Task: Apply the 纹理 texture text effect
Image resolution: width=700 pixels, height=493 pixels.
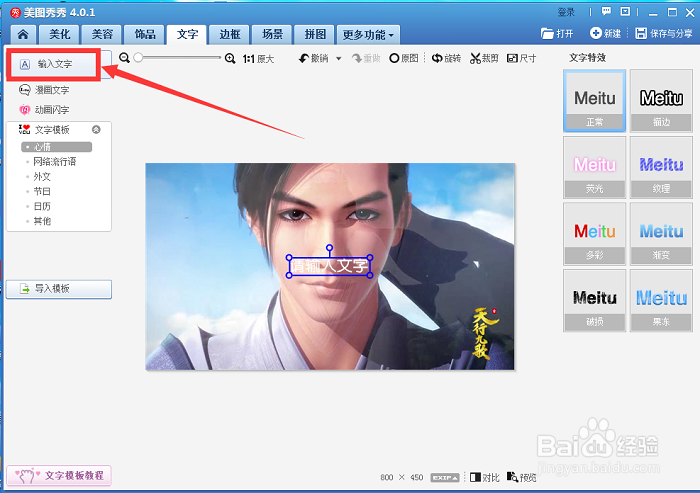Action: coord(661,167)
